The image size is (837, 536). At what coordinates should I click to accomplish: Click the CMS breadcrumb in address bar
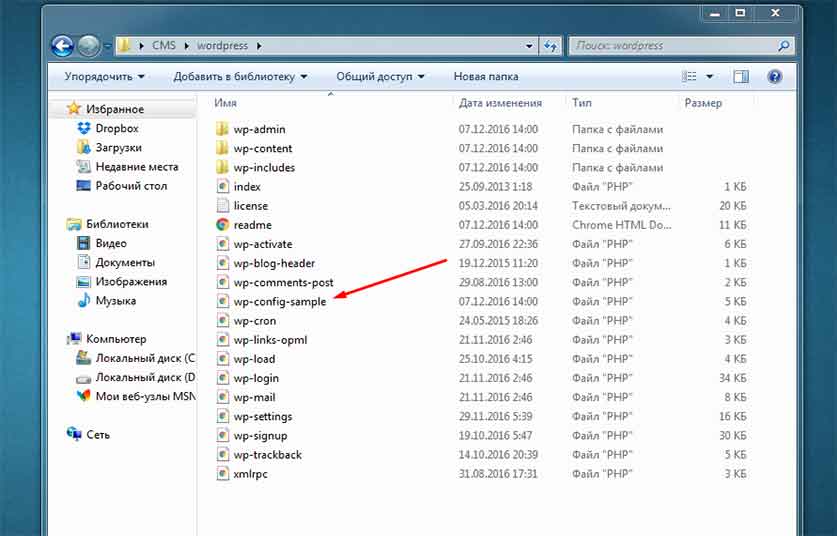(x=163, y=46)
